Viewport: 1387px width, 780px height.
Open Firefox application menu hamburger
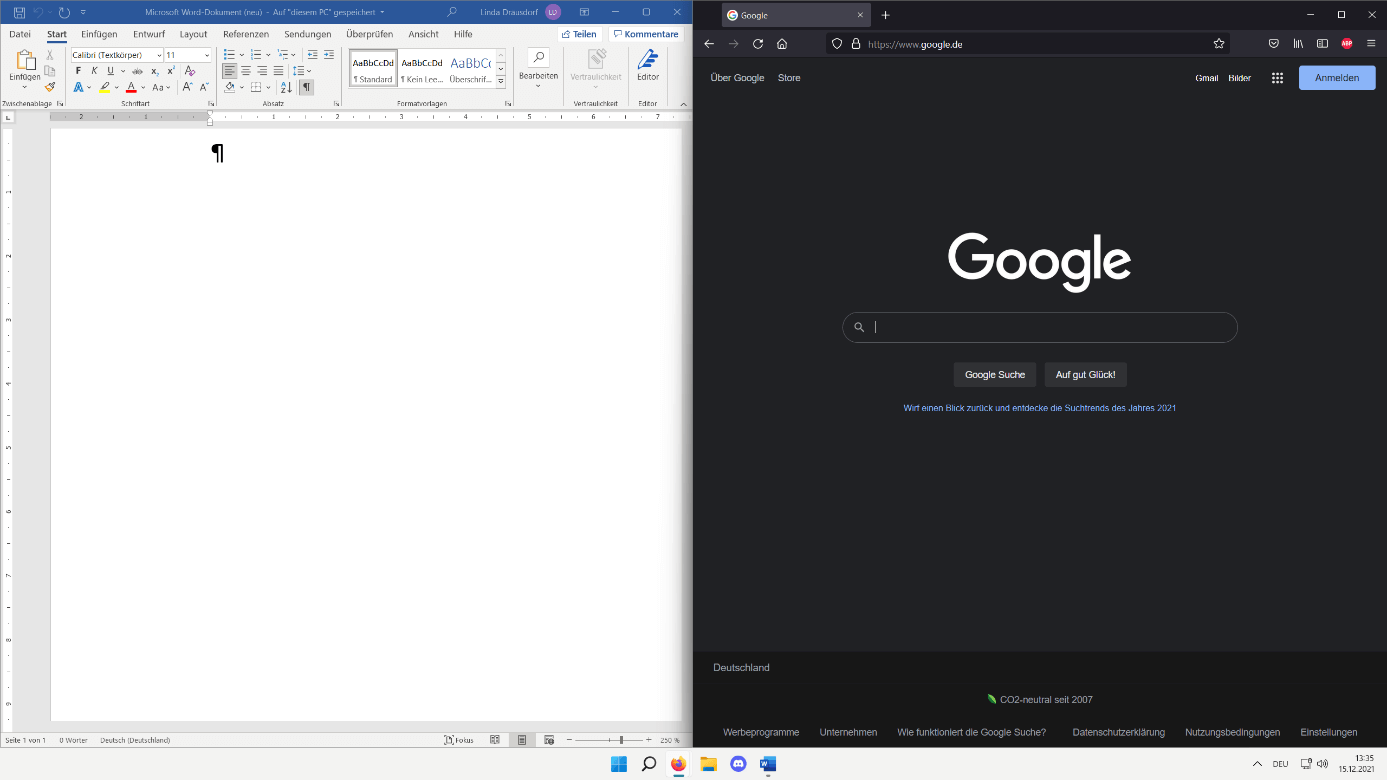[x=1370, y=44]
